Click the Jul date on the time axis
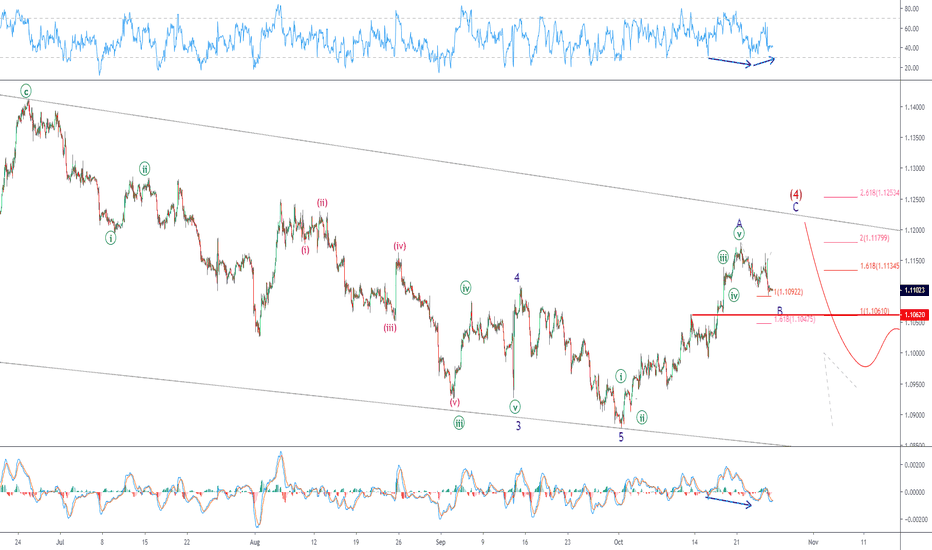Viewport: 932px width, 550px height. coord(59,542)
